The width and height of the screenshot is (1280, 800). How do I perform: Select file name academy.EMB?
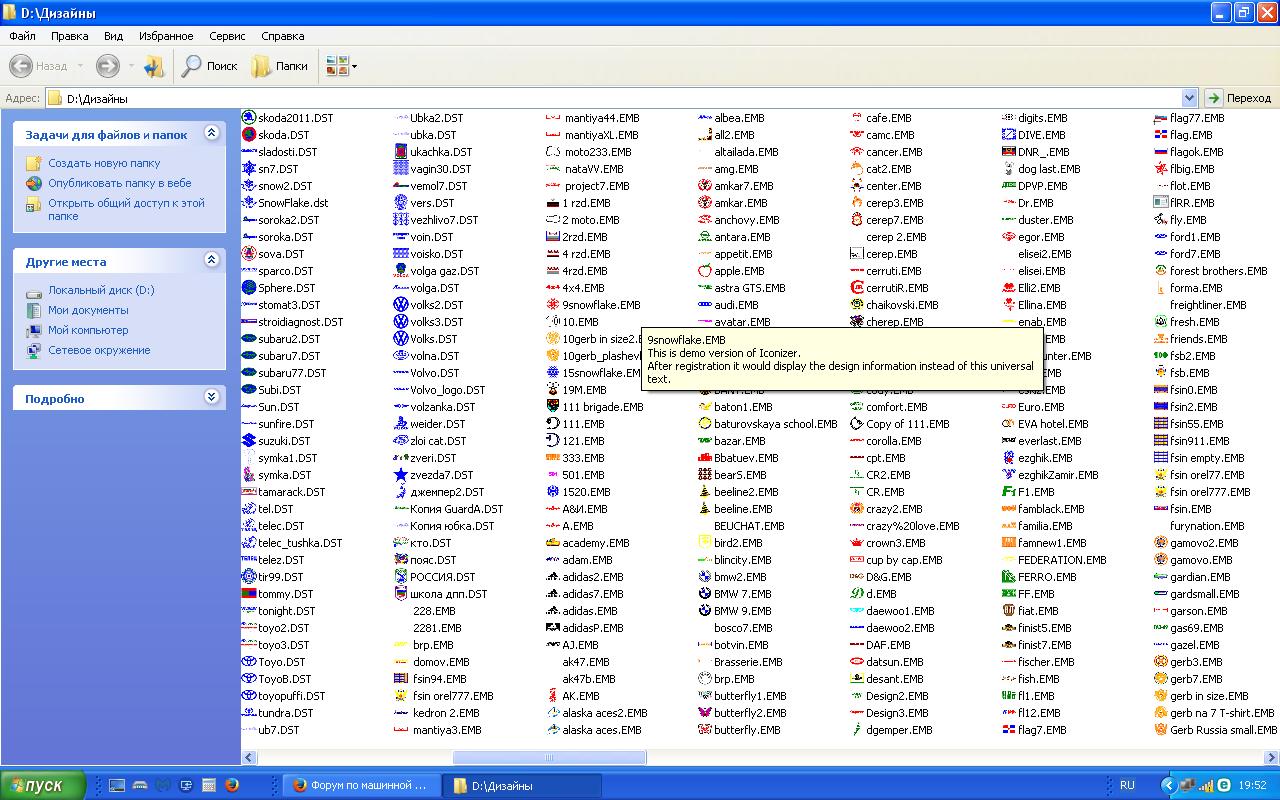(596, 543)
